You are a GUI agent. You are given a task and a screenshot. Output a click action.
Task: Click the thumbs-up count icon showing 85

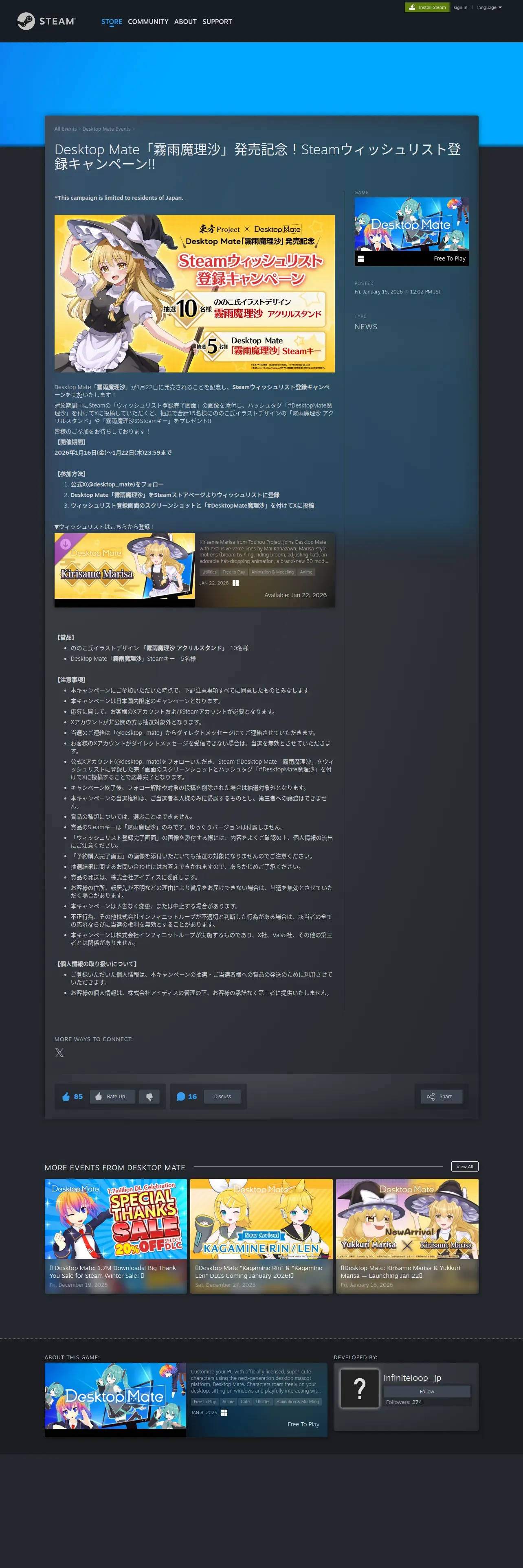click(66, 1096)
